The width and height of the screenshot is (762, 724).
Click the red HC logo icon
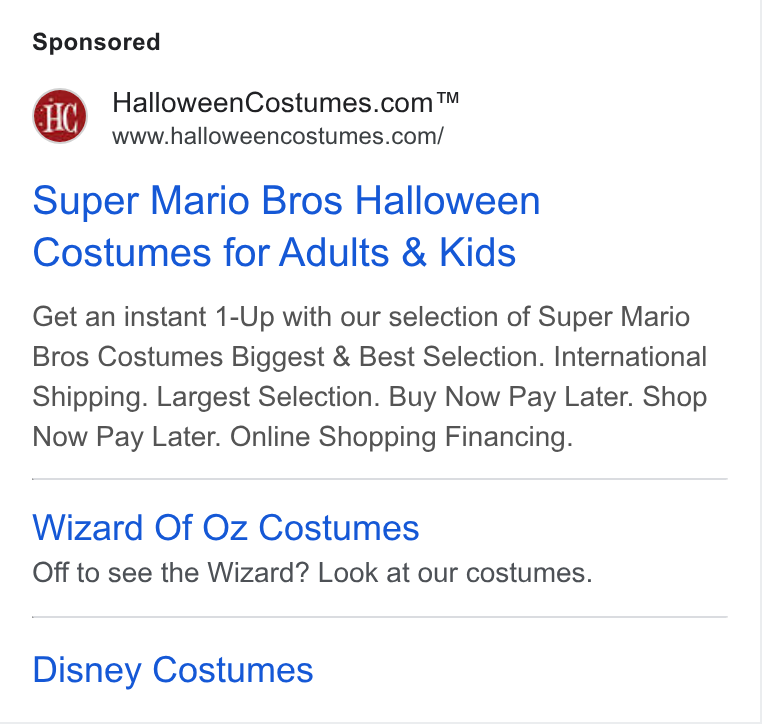[60, 116]
